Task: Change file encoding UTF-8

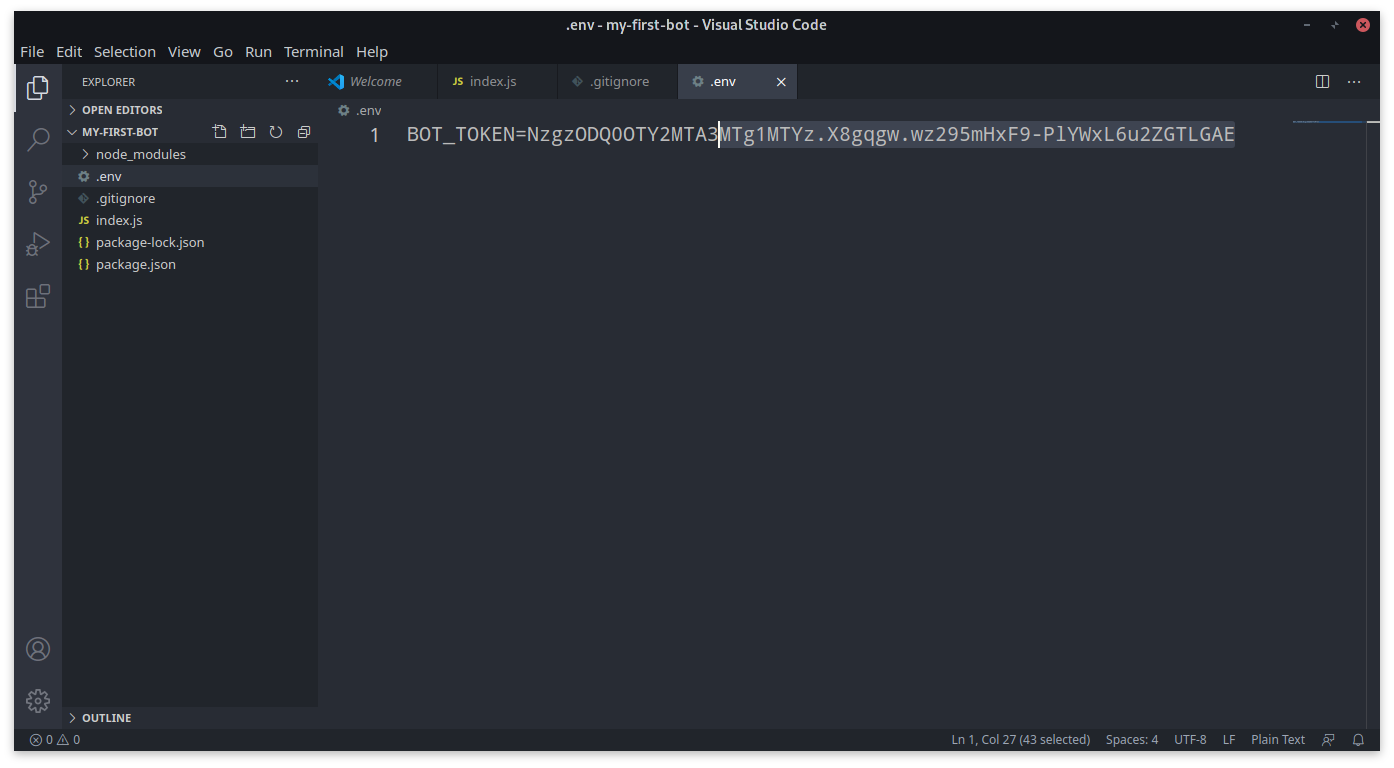Action: (1190, 740)
